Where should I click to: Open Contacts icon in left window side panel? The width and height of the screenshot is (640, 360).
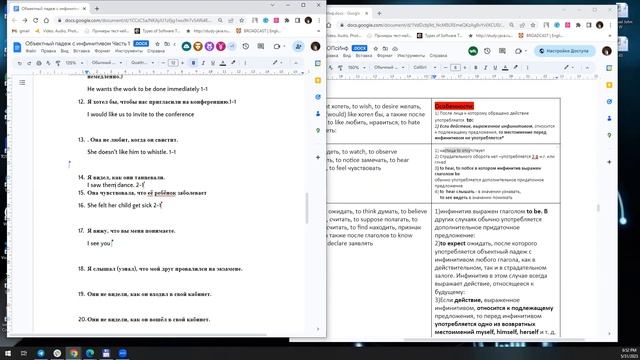click(x=318, y=113)
